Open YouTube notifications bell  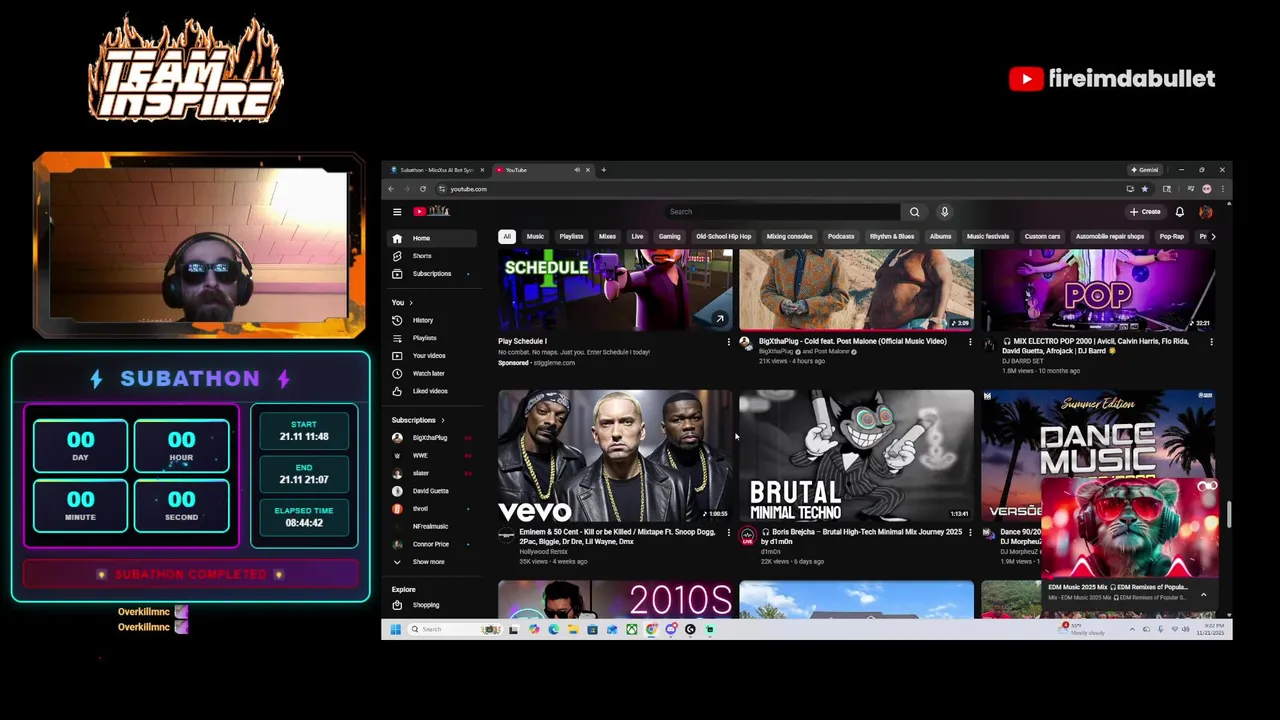(x=1180, y=212)
